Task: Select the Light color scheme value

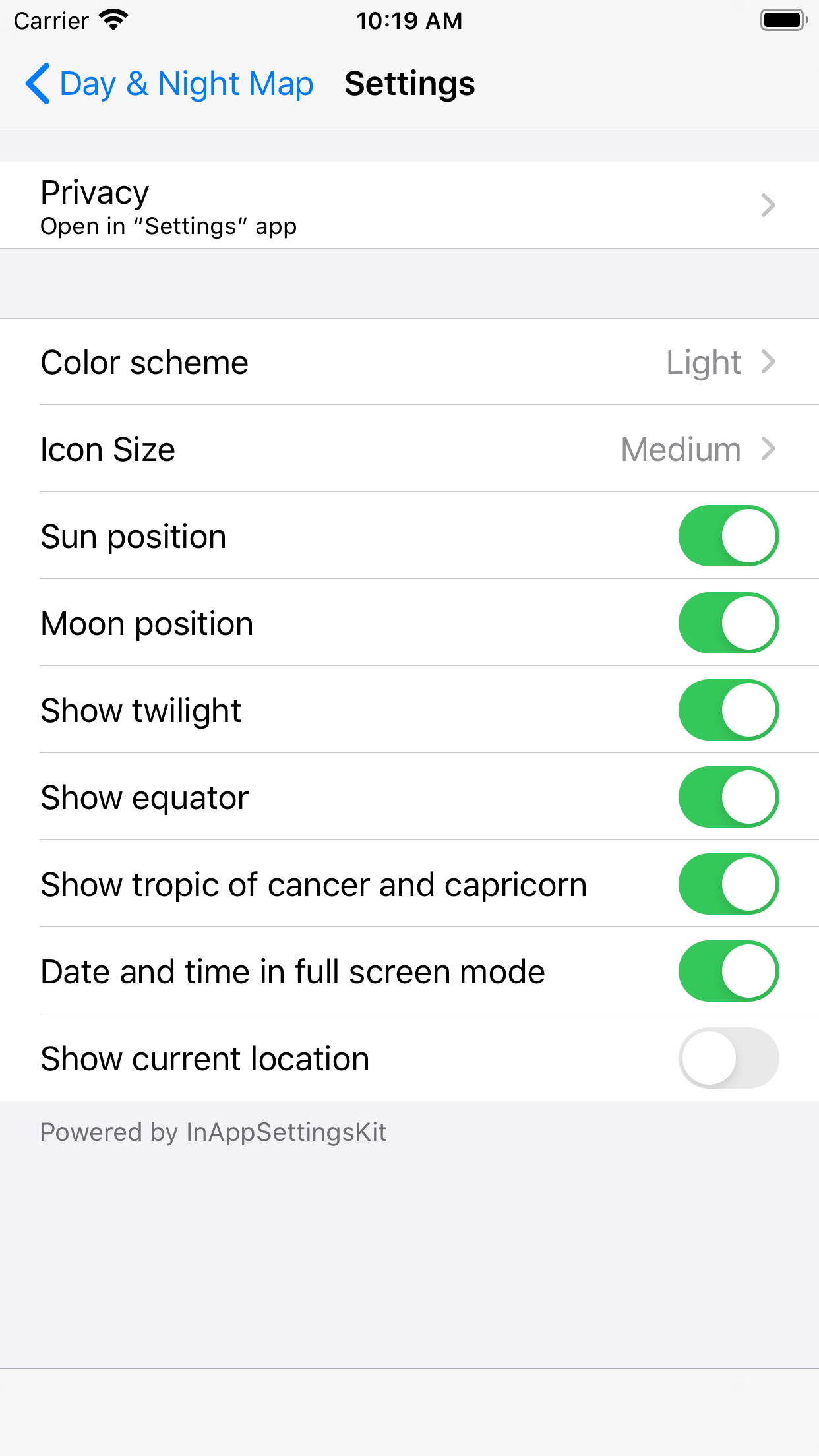Action: [703, 362]
